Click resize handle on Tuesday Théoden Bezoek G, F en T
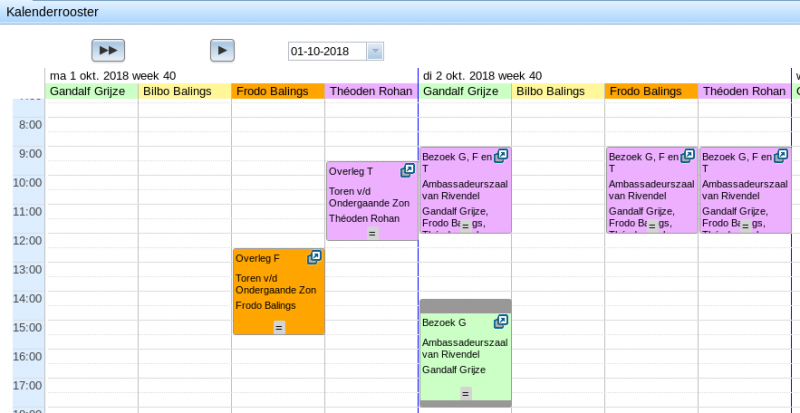This screenshot has width=800, height=413. pyautogui.click(x=745, y=227)
